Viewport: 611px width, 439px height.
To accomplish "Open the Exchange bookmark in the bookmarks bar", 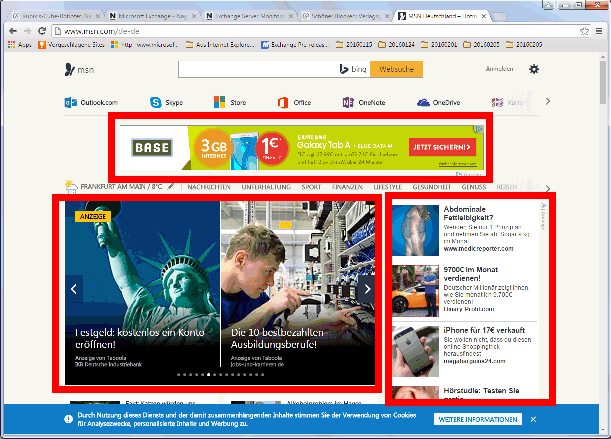I will [295, 45].
